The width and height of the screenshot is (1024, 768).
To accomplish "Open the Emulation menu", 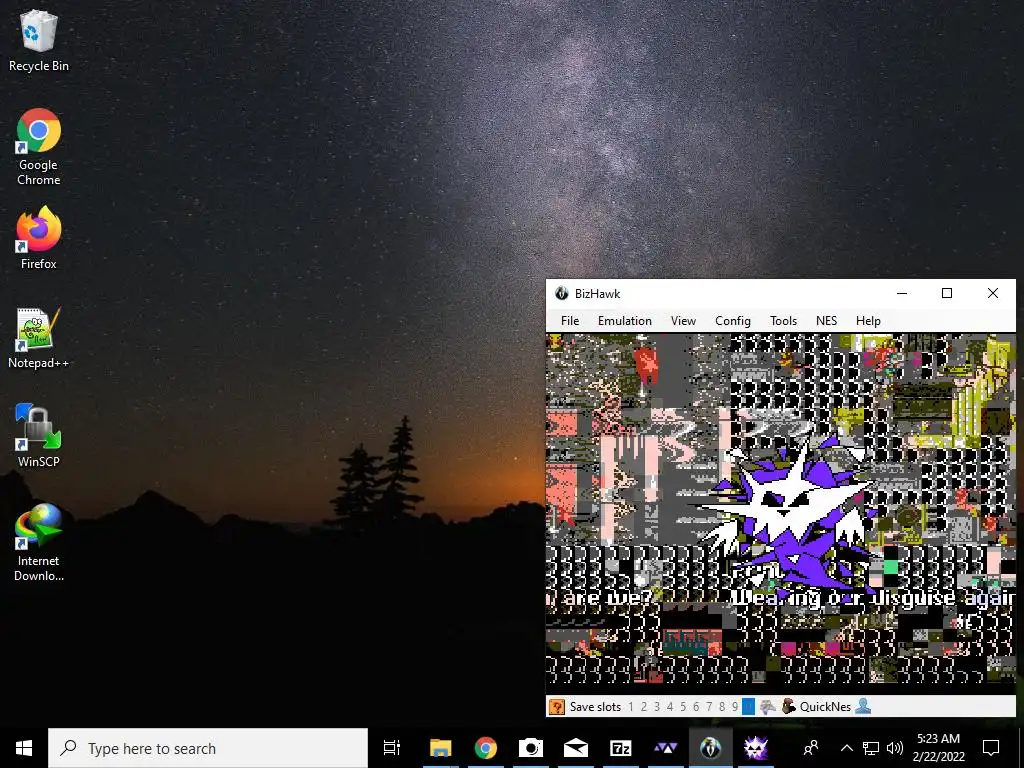I will tap(624, 321).
